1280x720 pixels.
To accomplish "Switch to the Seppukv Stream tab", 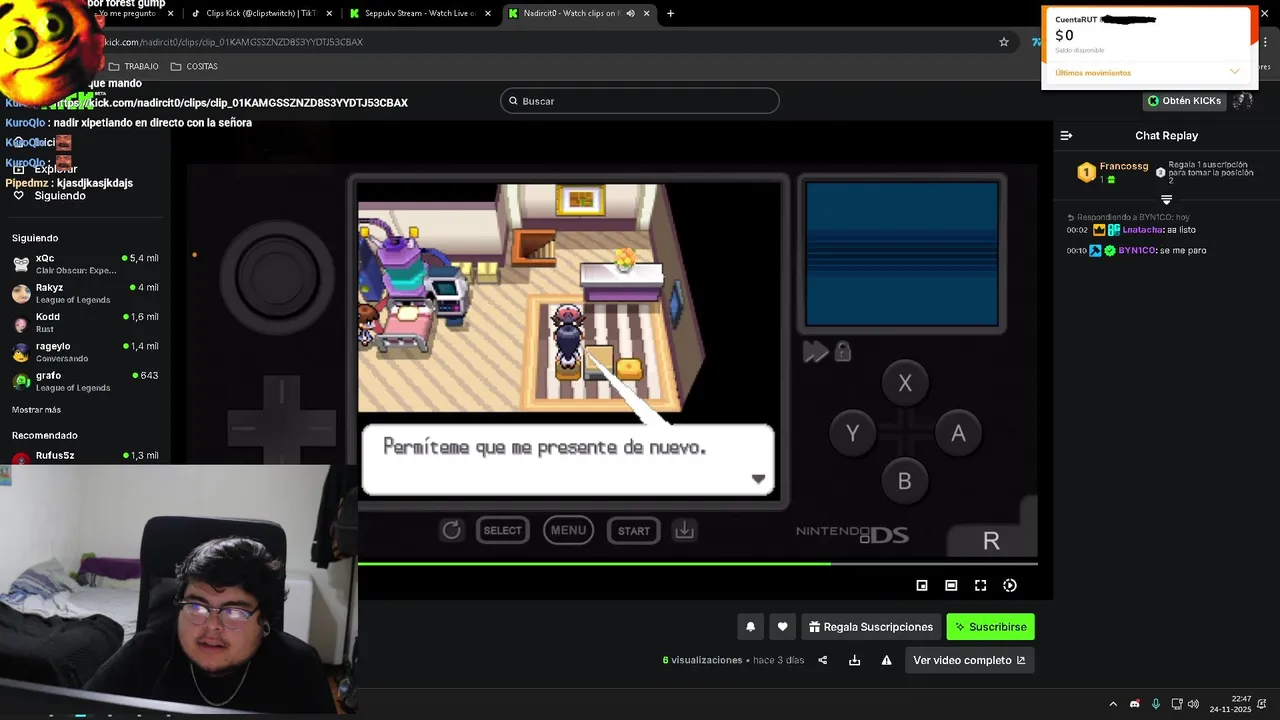I will coord(418,13).
